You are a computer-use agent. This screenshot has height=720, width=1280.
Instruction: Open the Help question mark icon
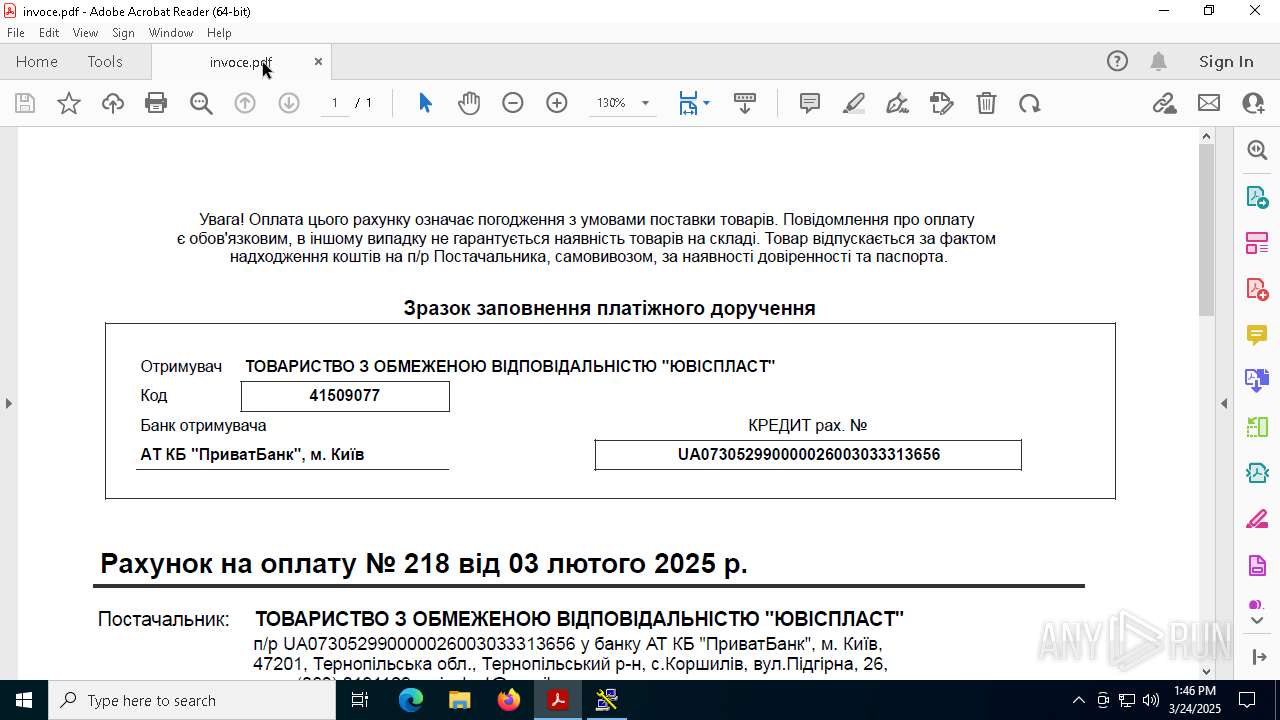(x=1117, y=61)
